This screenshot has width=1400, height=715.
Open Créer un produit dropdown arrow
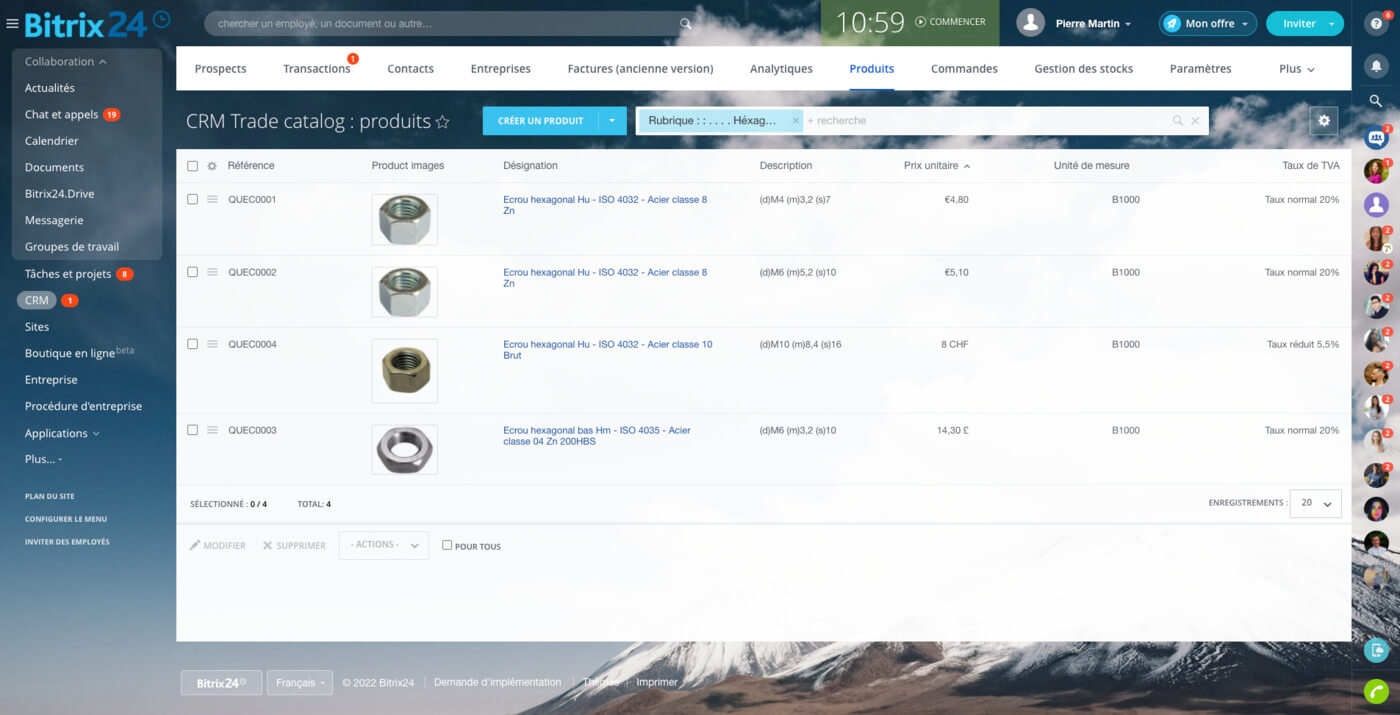(x=612, y=121)
